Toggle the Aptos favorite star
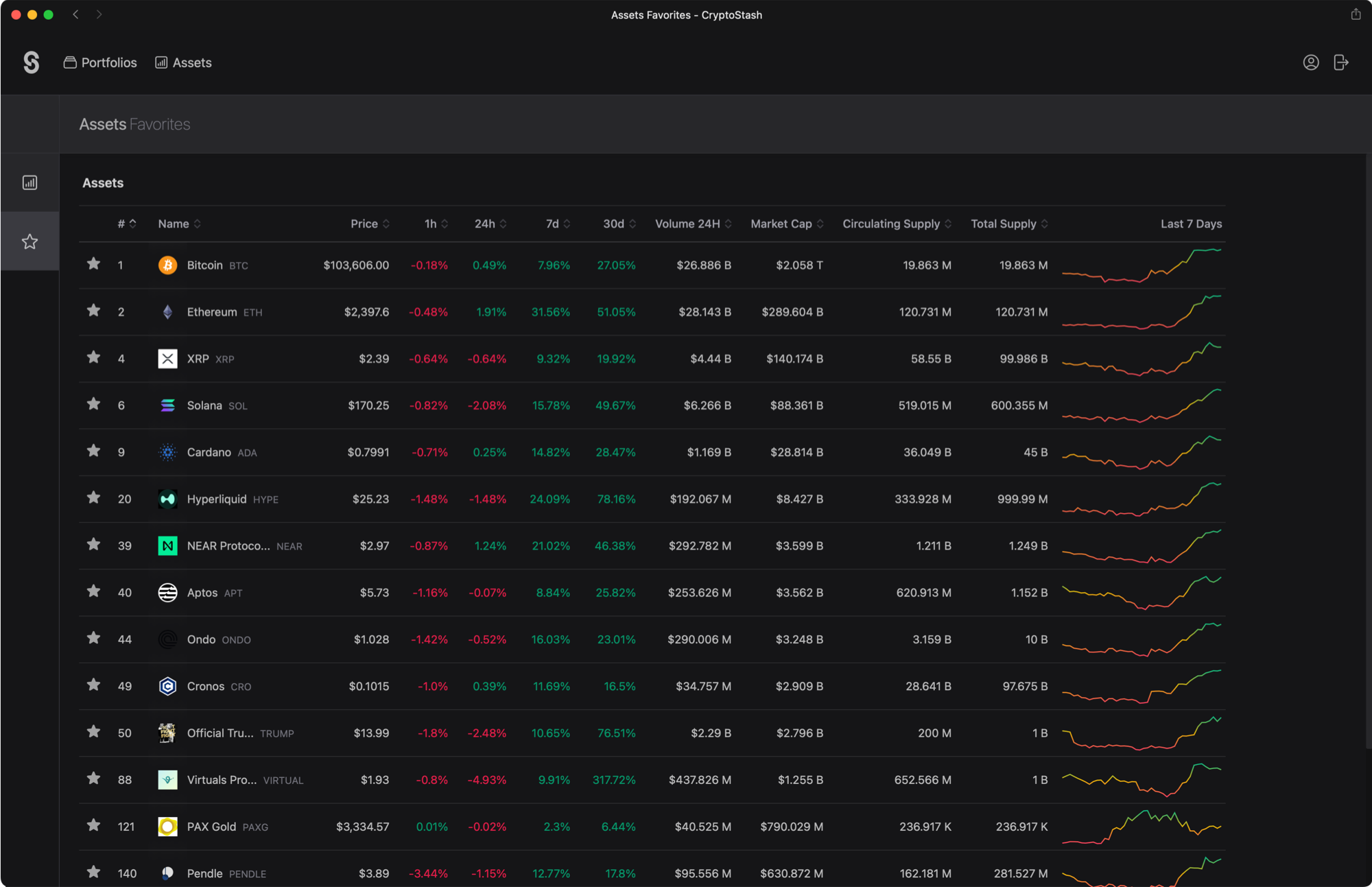The image size is (1372, 887). coord(94,591)
